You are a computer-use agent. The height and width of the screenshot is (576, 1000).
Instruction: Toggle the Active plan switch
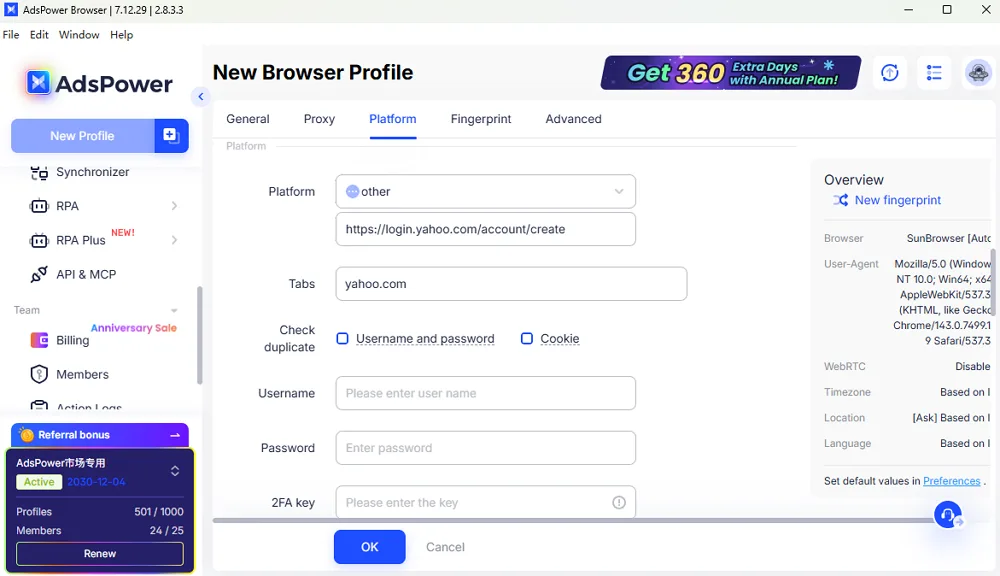pos(174,470)
